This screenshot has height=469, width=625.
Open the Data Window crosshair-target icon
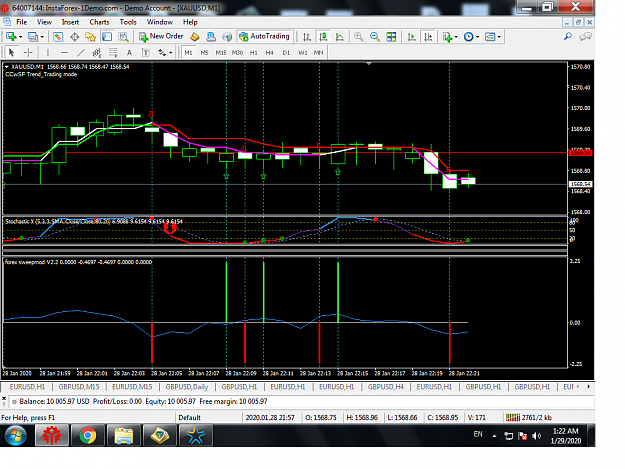[x=75, y=37]
